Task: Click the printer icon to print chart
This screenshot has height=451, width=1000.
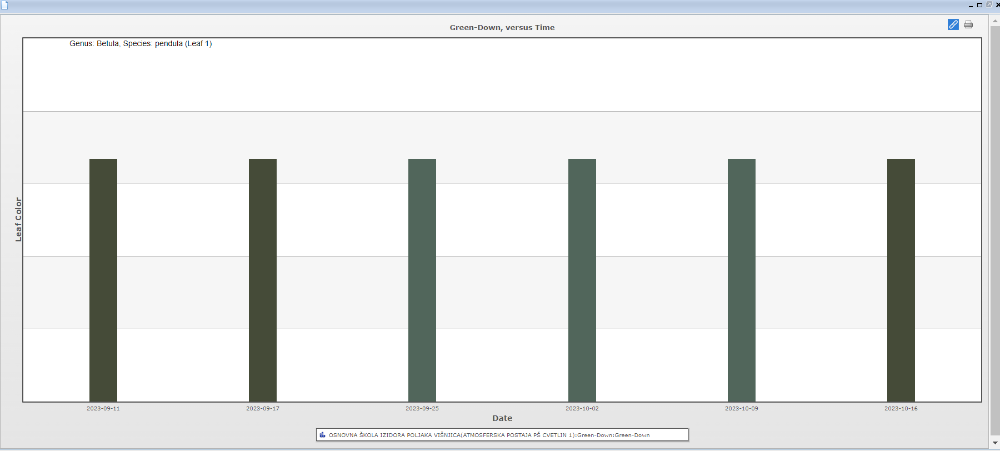Action: click(x=968, y=25)
